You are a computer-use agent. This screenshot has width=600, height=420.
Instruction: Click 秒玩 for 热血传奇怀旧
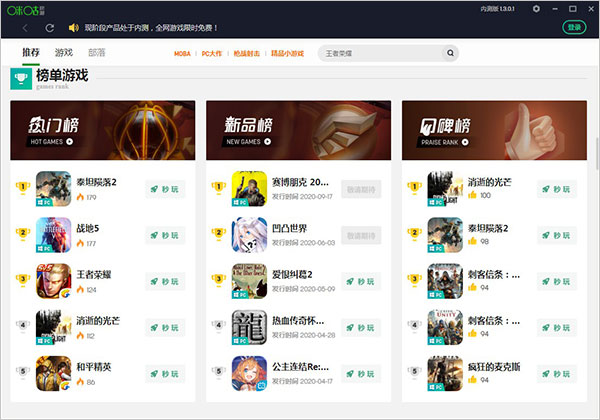pyautogui.click(x=361, y=328)
